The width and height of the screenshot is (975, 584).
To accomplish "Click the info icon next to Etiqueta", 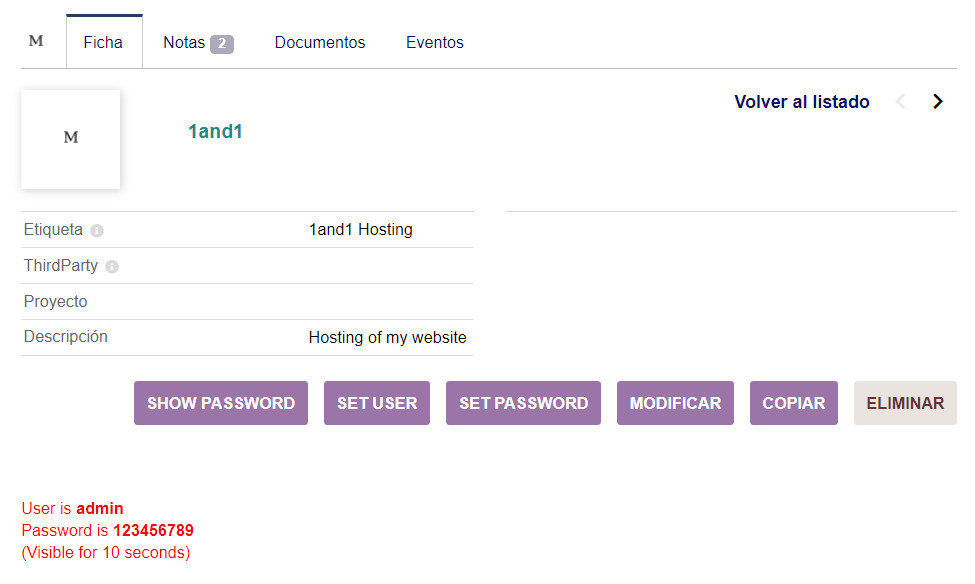I will click(97, 231).
